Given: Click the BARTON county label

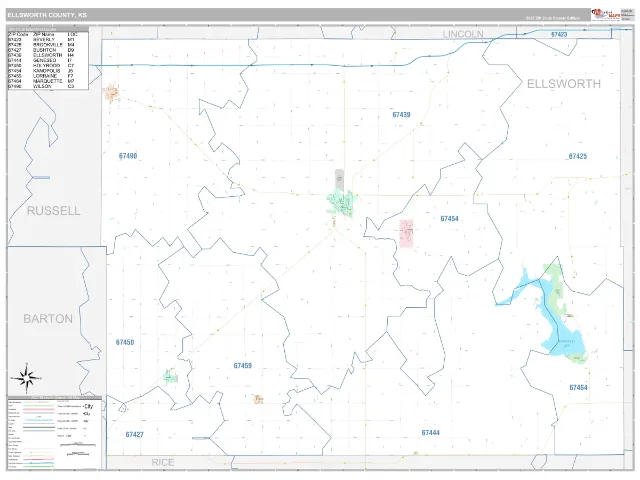Looking at the screenshot, I should 48,319.
